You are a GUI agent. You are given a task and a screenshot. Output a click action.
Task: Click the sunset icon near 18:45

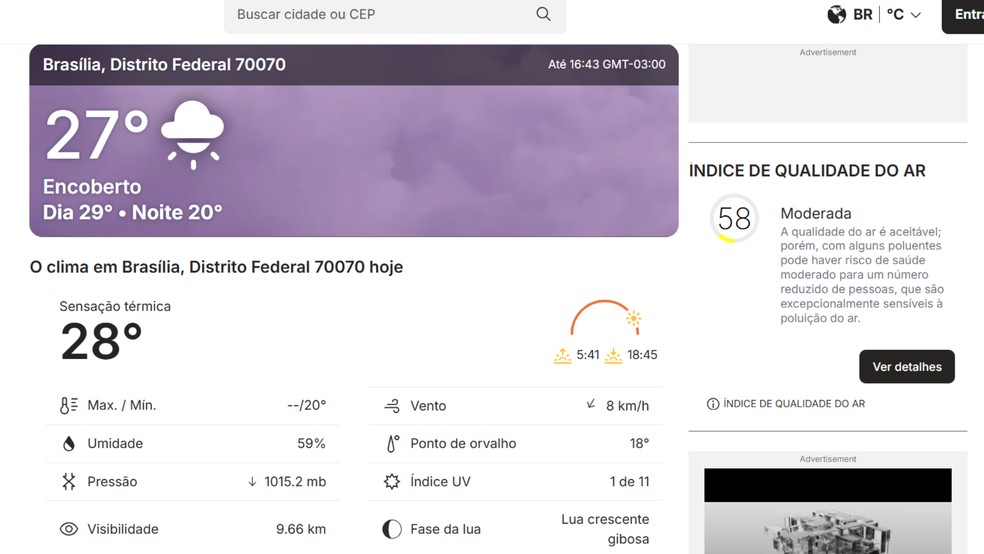(x=613, y=355)
